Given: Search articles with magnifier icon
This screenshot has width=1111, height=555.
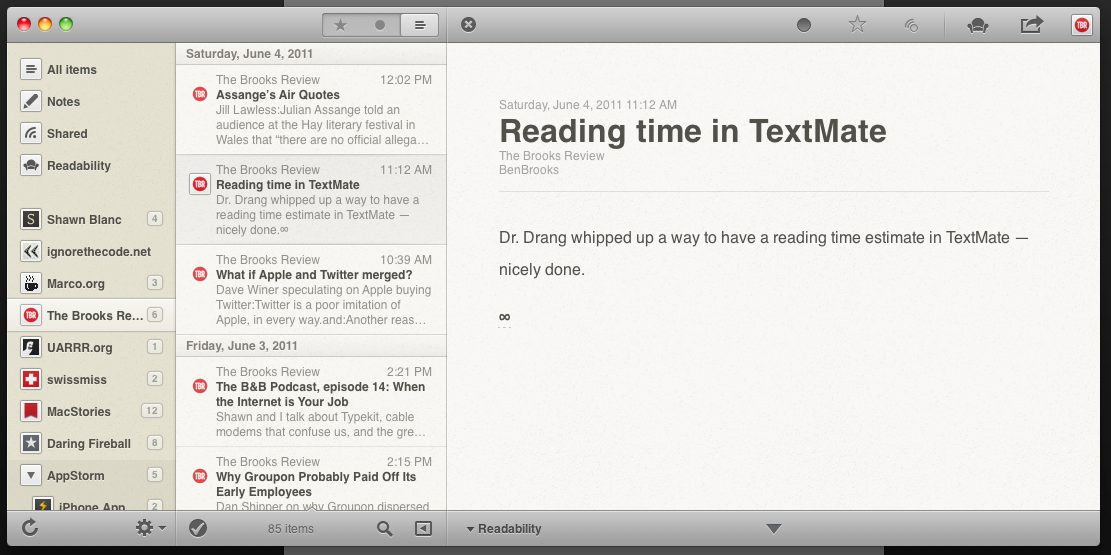Looking at the screenshot, I should 385,528.
